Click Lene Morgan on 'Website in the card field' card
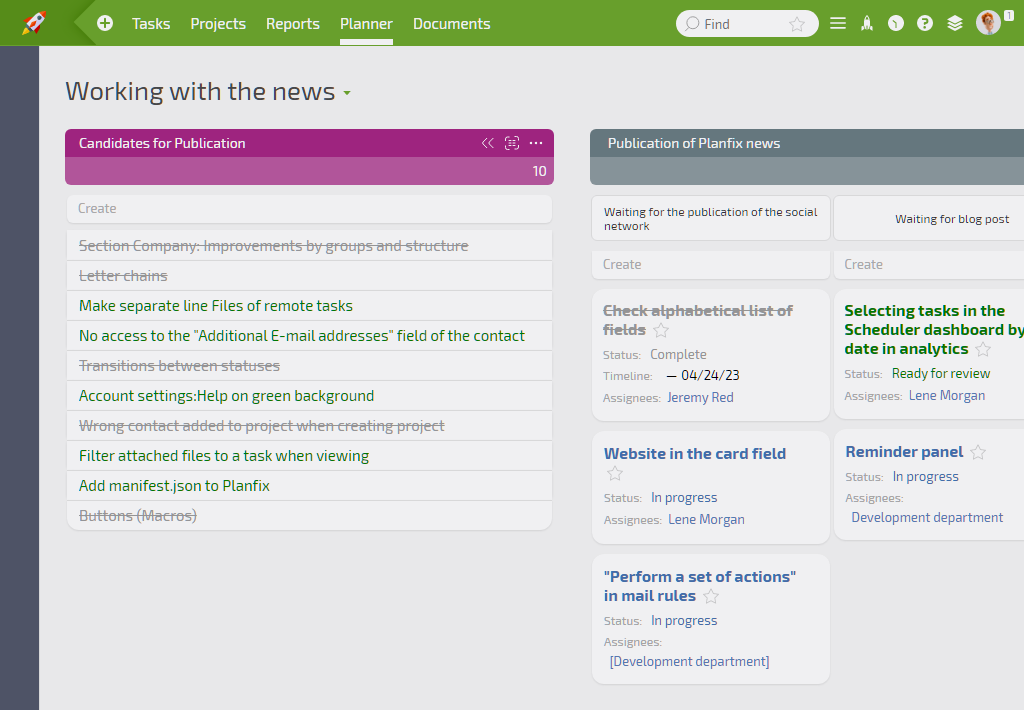Screen dimensions: 1024x710 (706, 520)
